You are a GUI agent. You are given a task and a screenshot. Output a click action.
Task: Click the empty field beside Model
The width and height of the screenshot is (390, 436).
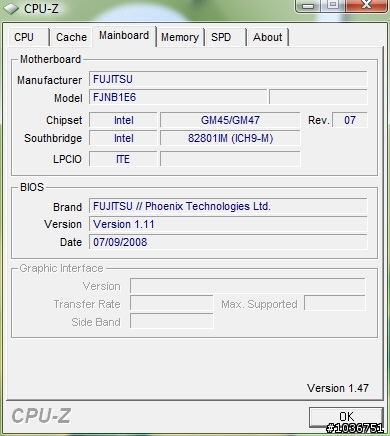[x=318, y=97]
